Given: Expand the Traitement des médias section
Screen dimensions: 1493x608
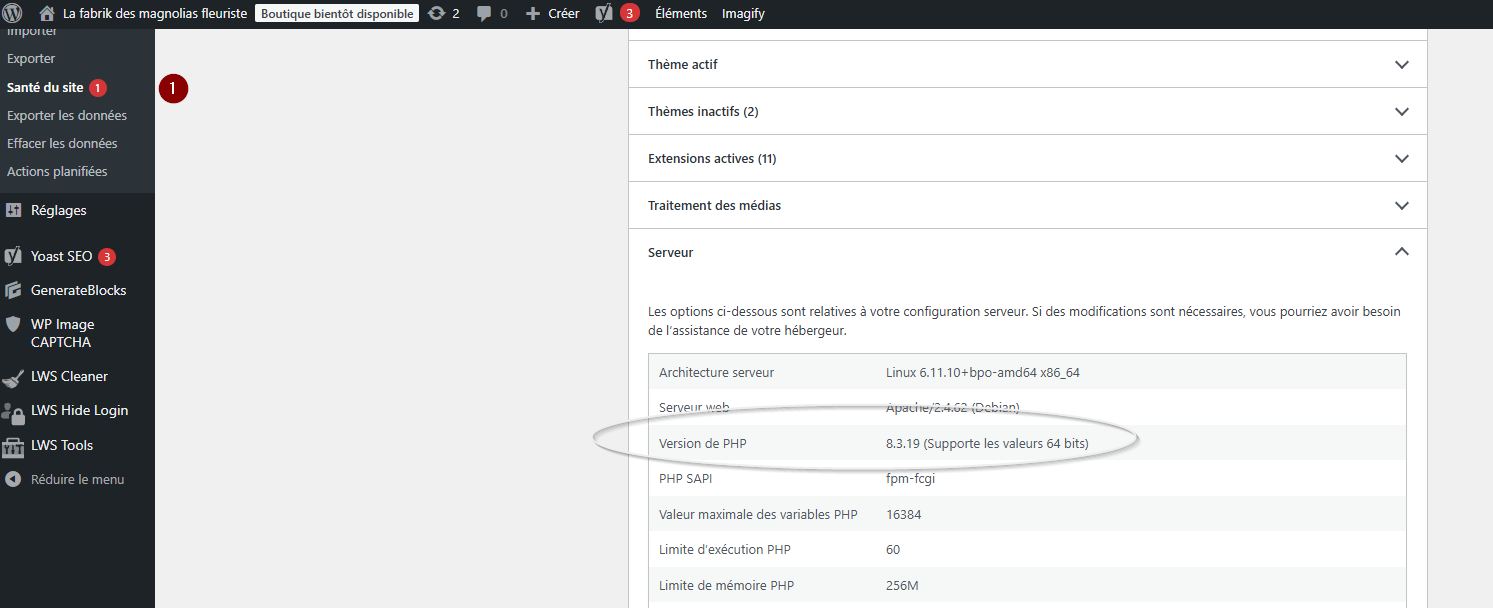Looking at the screenshot, I should coord(1027,205).
